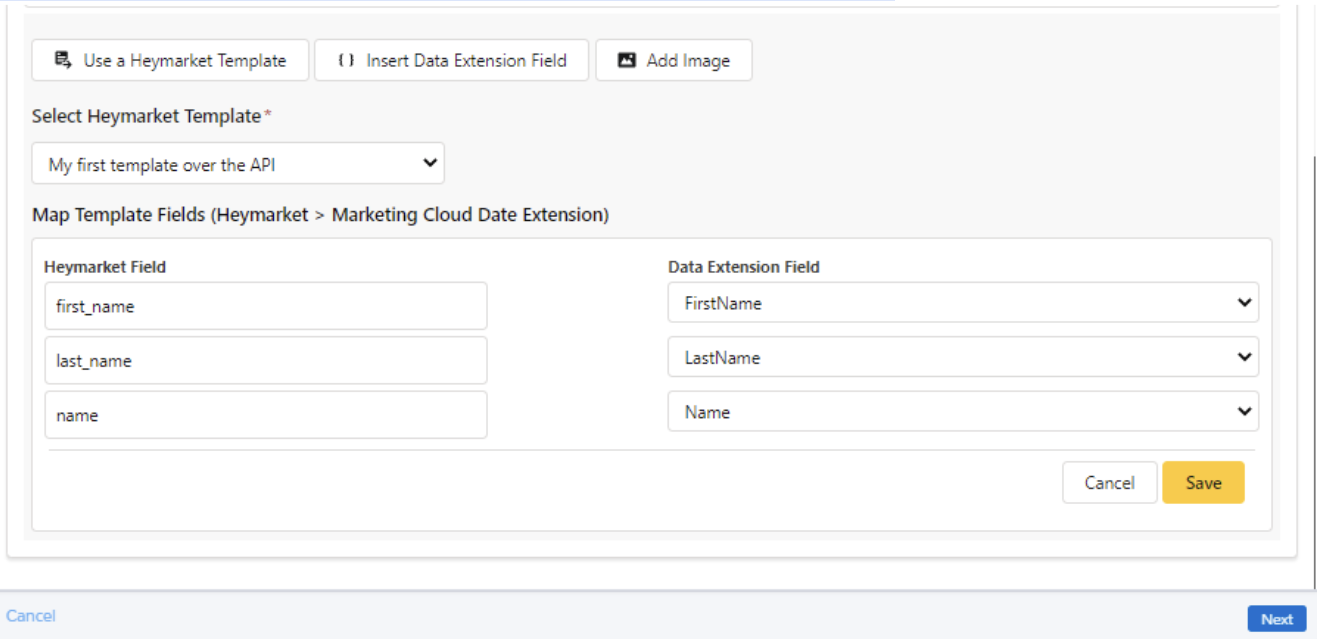Click Cancel beside the Save button
The image size is (1317, 639).
1109,482
